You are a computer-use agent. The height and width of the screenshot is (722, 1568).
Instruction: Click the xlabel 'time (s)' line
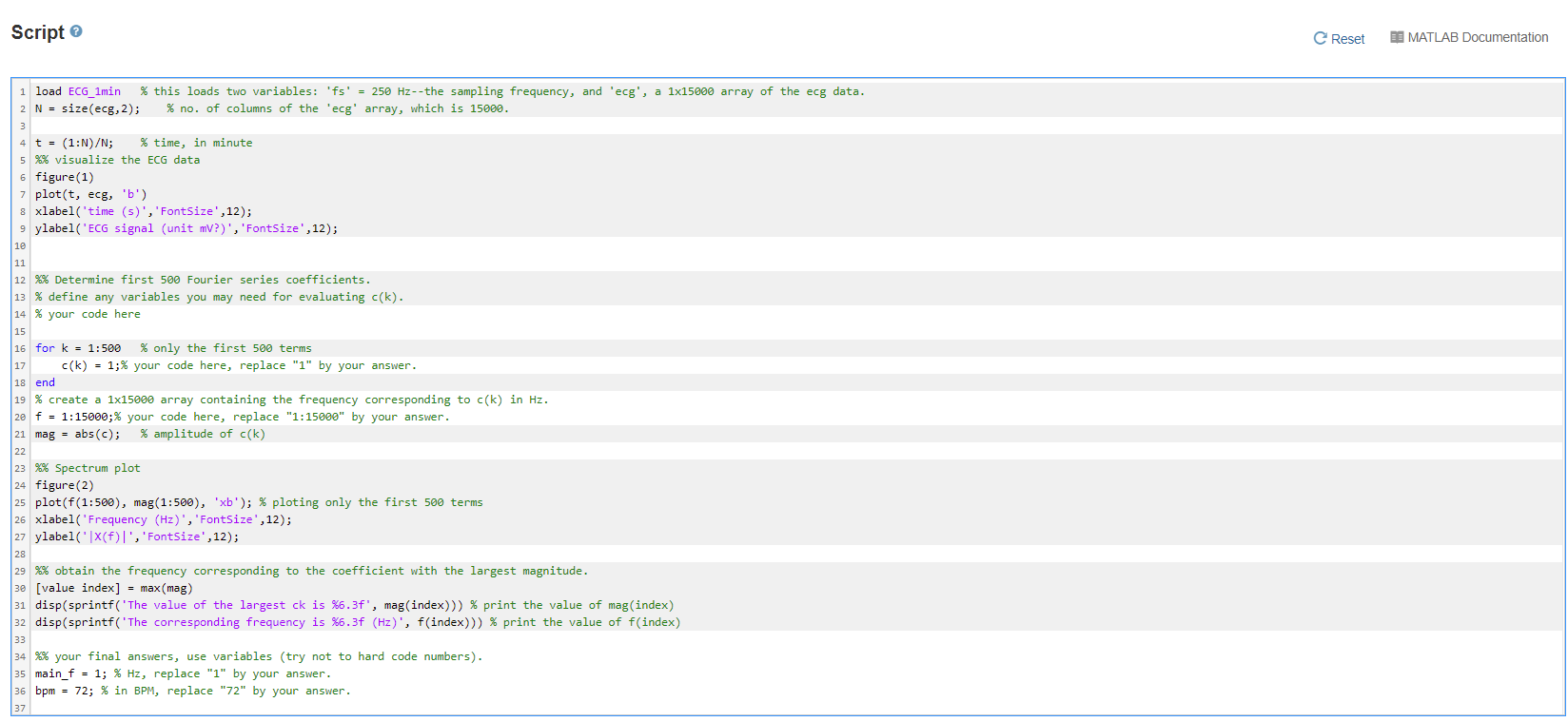click(x=144, y=211)
